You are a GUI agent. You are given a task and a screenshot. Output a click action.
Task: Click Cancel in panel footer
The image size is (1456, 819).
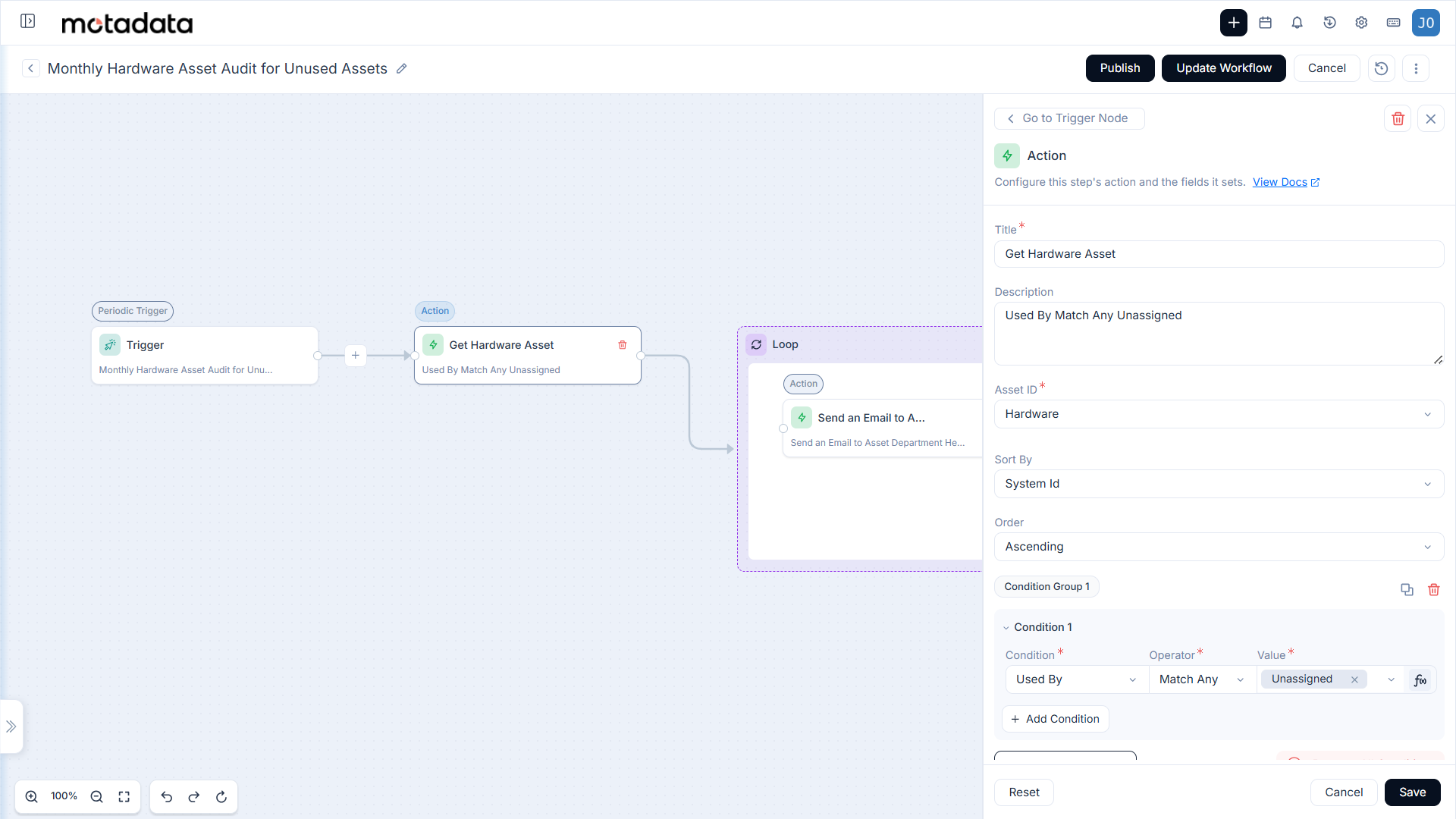coord(1344,792)
